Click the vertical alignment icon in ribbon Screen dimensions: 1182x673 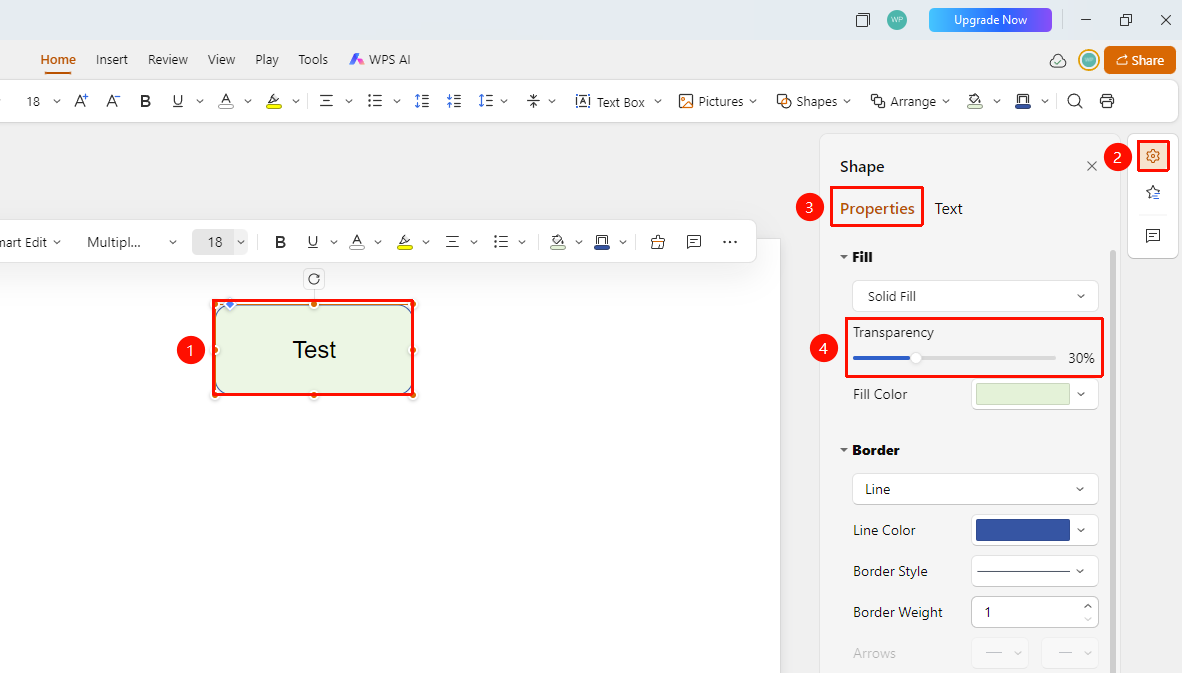coord(534,101)
